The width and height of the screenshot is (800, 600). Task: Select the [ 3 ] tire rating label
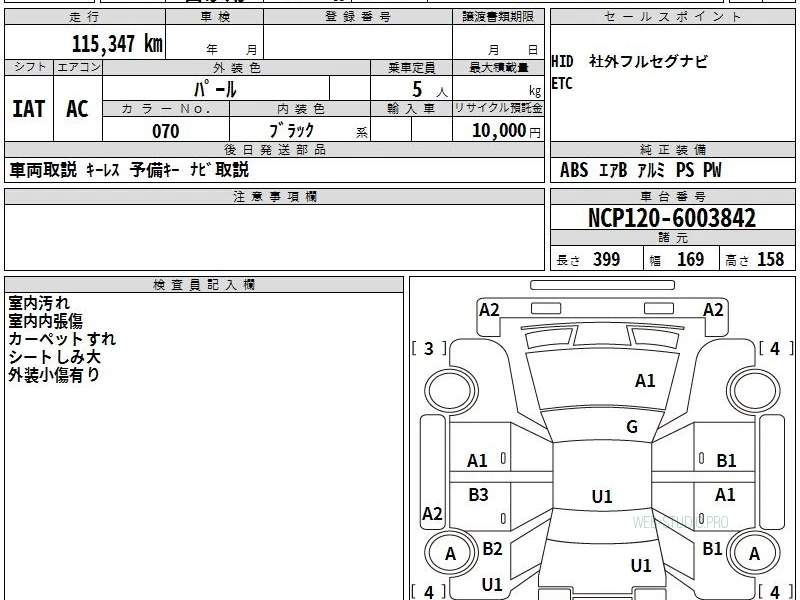click(x=429, y=348)
